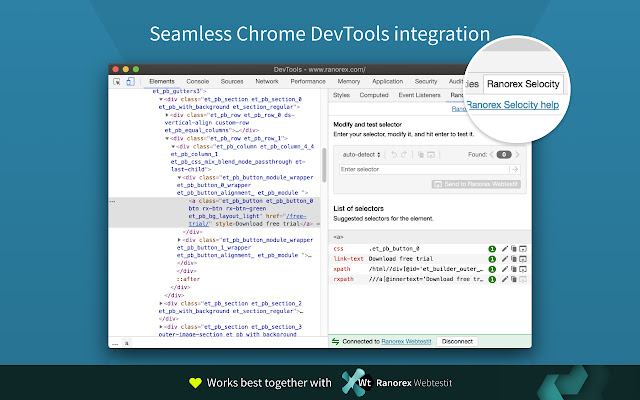
Task: Go to previous found match arrow
Action: [491, 155]
